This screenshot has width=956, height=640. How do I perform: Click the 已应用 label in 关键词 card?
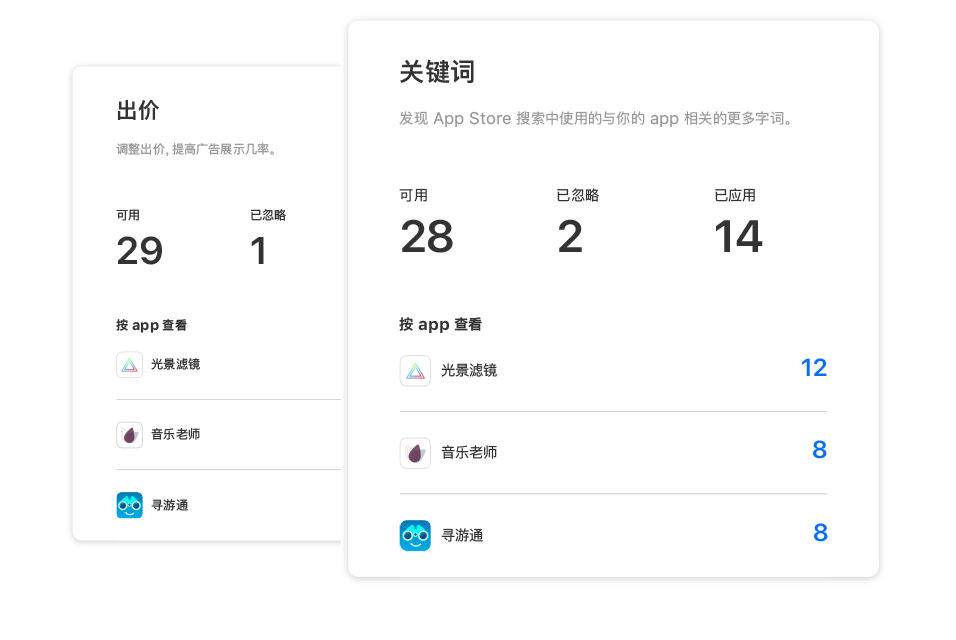(x=735, y=195)
